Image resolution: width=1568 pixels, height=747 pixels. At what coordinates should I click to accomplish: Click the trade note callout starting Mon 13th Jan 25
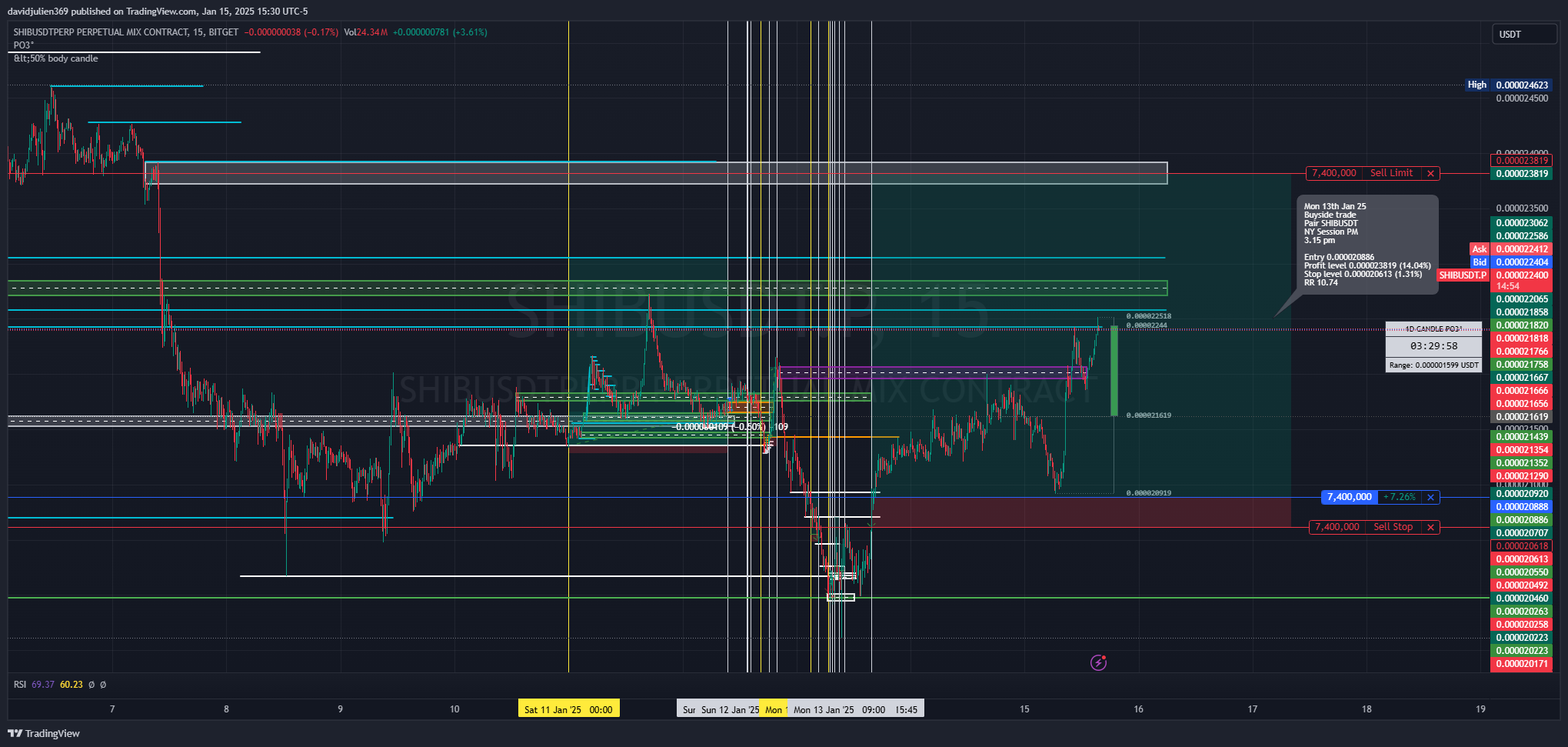coord(1367,245)
